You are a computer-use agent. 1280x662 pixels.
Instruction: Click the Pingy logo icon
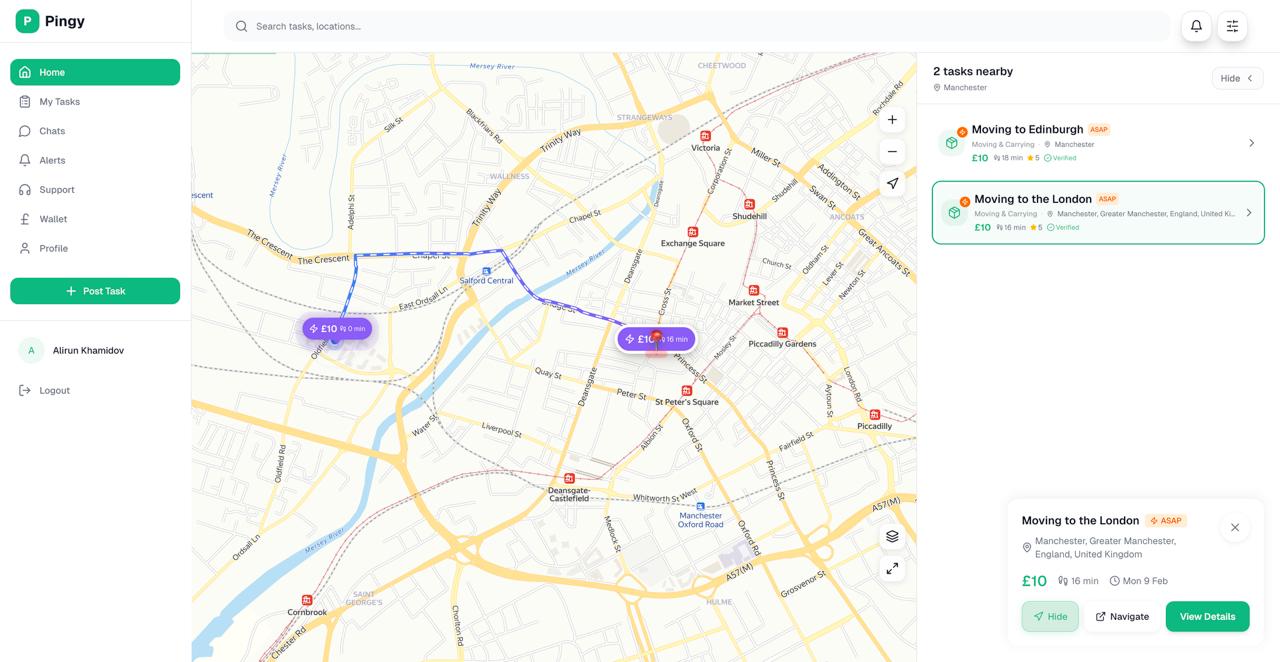click(x=27, y=21)
